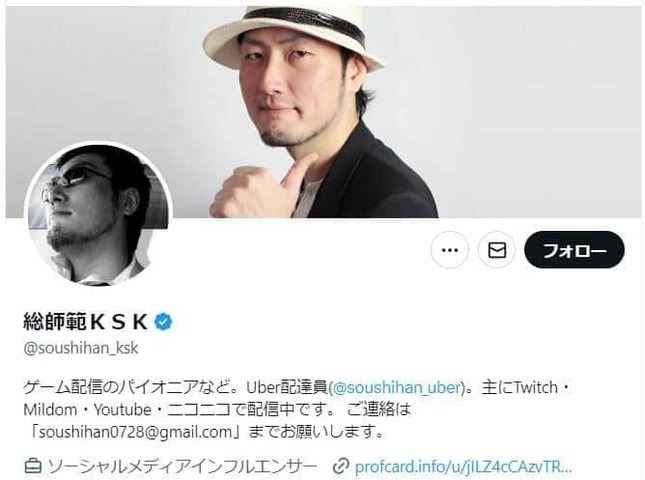Click the chain link icon beside profcard URL
This screenshot has height=480, width=645.
click(341, 466)
